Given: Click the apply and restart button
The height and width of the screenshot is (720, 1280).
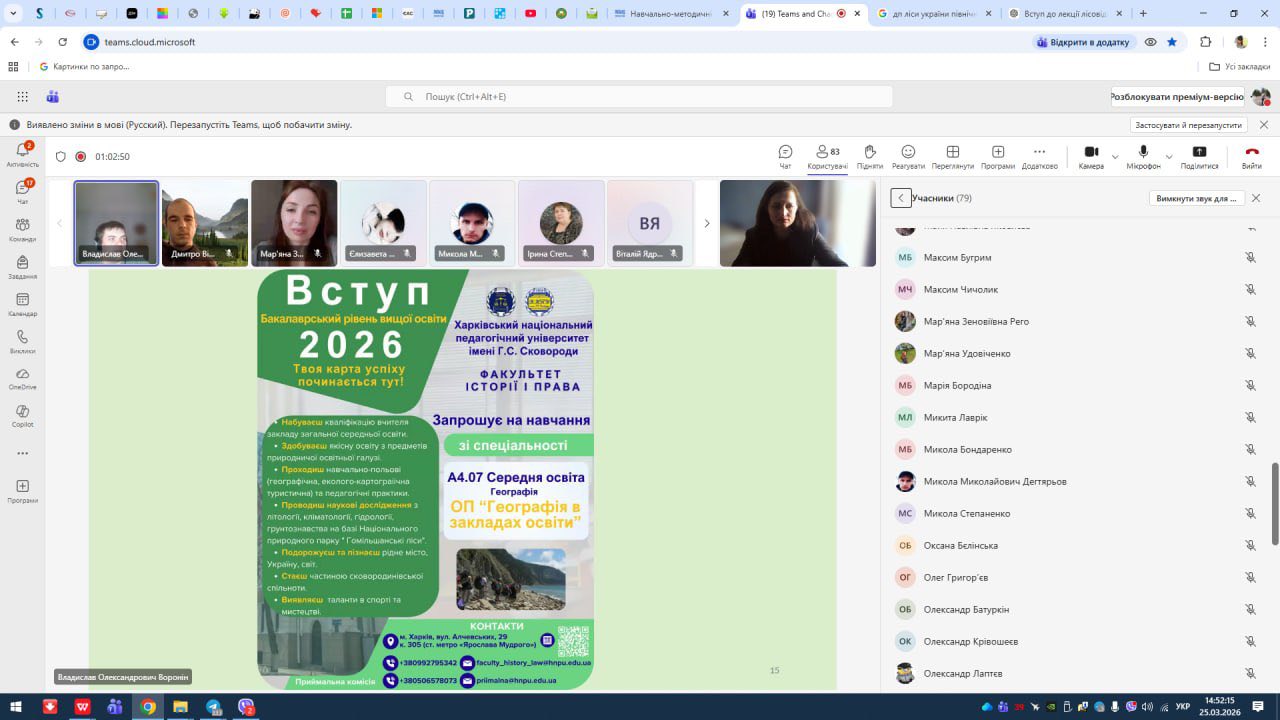Looking at the screenshot, I should pos(1188,125).
